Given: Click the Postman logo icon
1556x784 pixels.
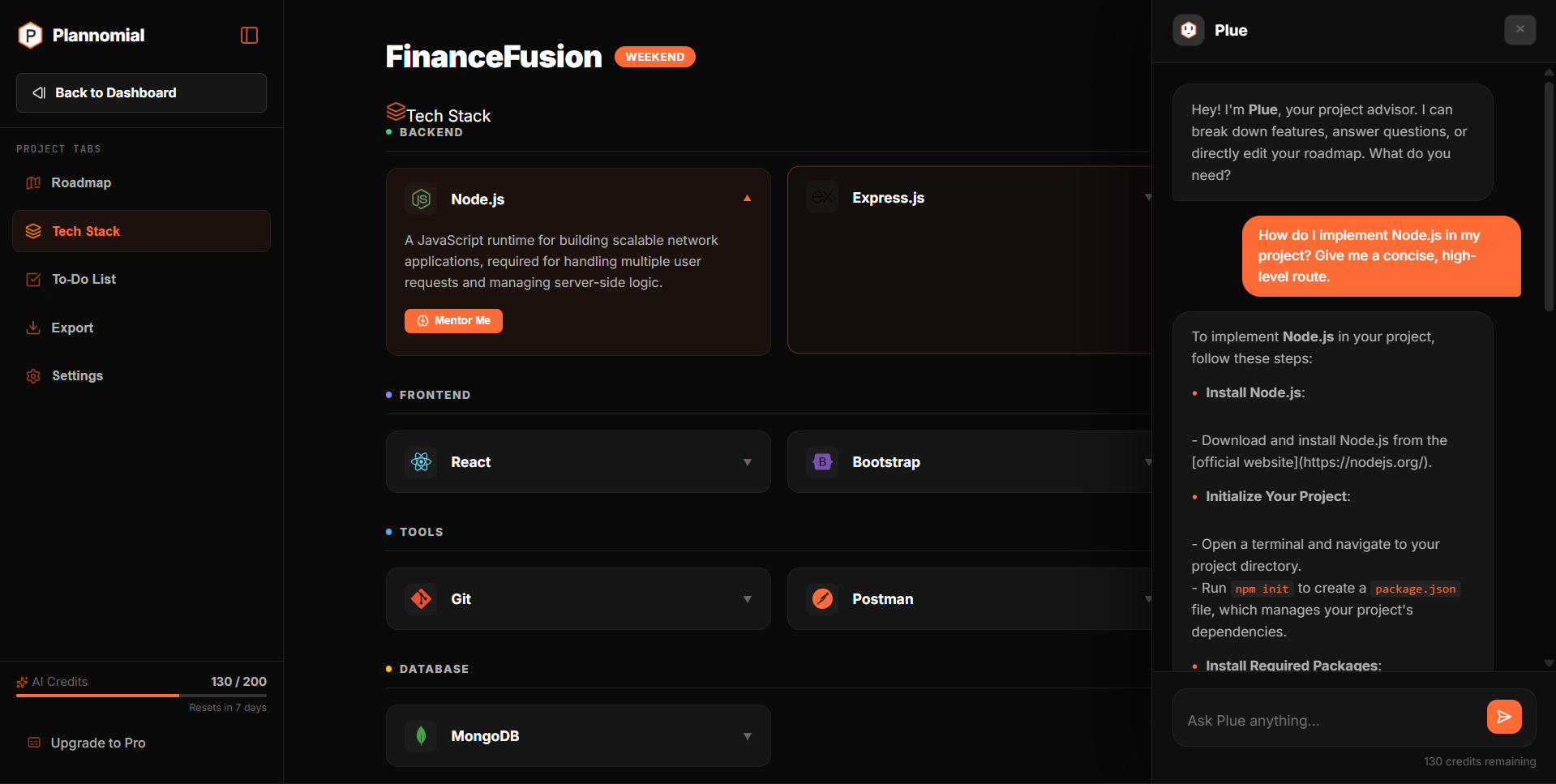Looking at the screenshot, I should (822, 599).
